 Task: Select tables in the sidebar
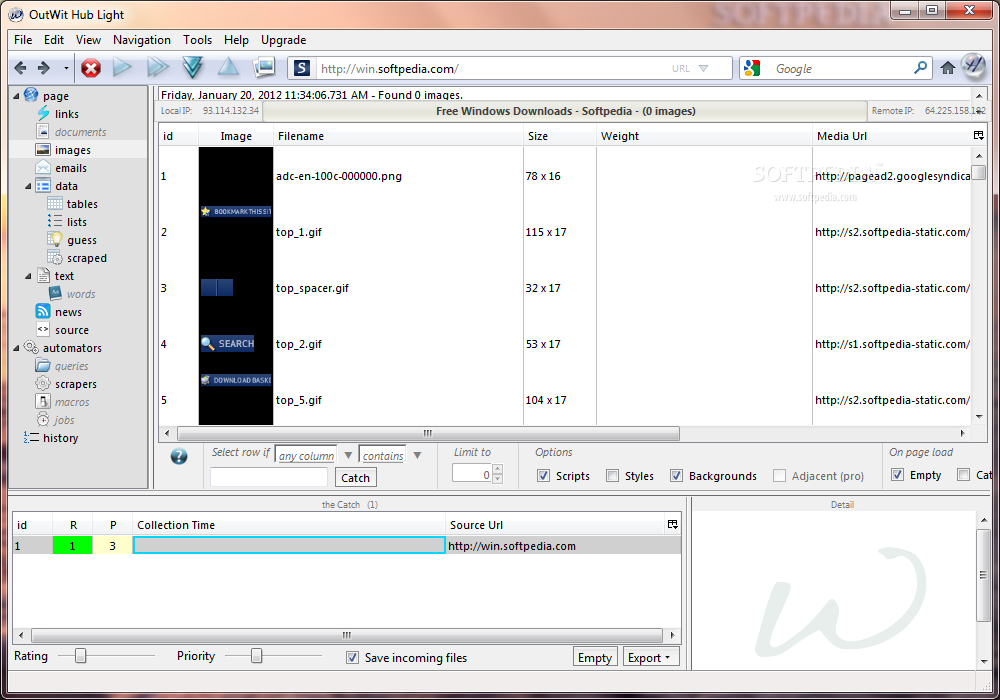[x=82, y=204]
